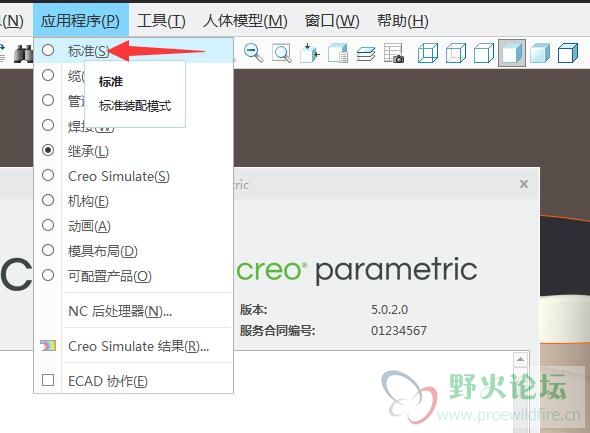Click version number 5.0.2.0
The image size is (590, 433).
pos(389,310)
